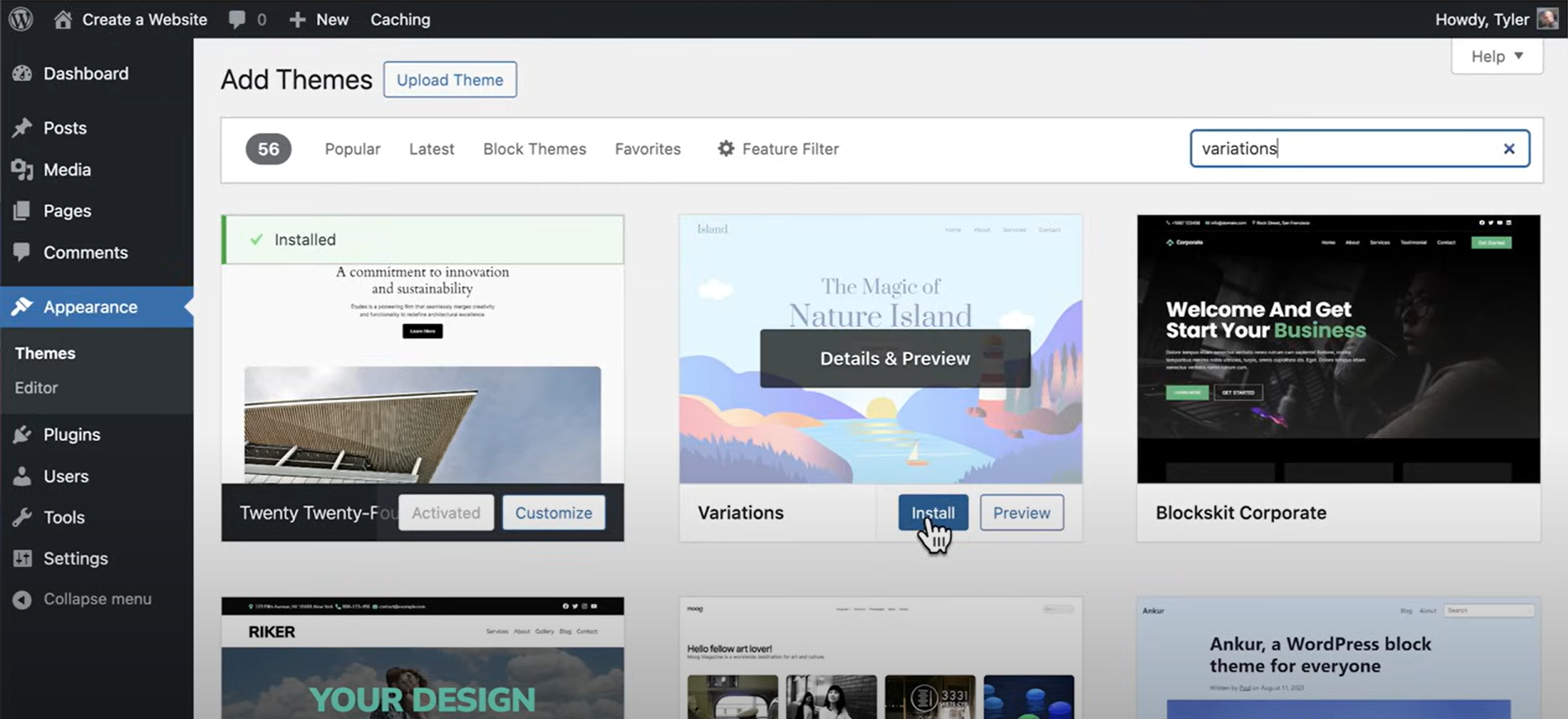Click Details & Preview overlay on Variations

click(895, 359)
